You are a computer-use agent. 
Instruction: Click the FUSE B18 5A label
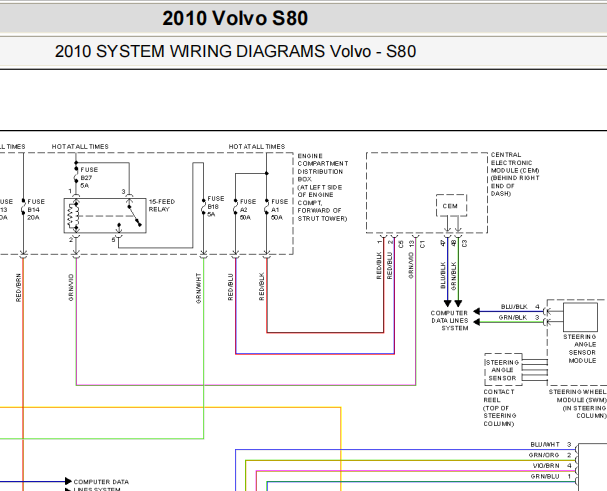(x=216, y=206)
